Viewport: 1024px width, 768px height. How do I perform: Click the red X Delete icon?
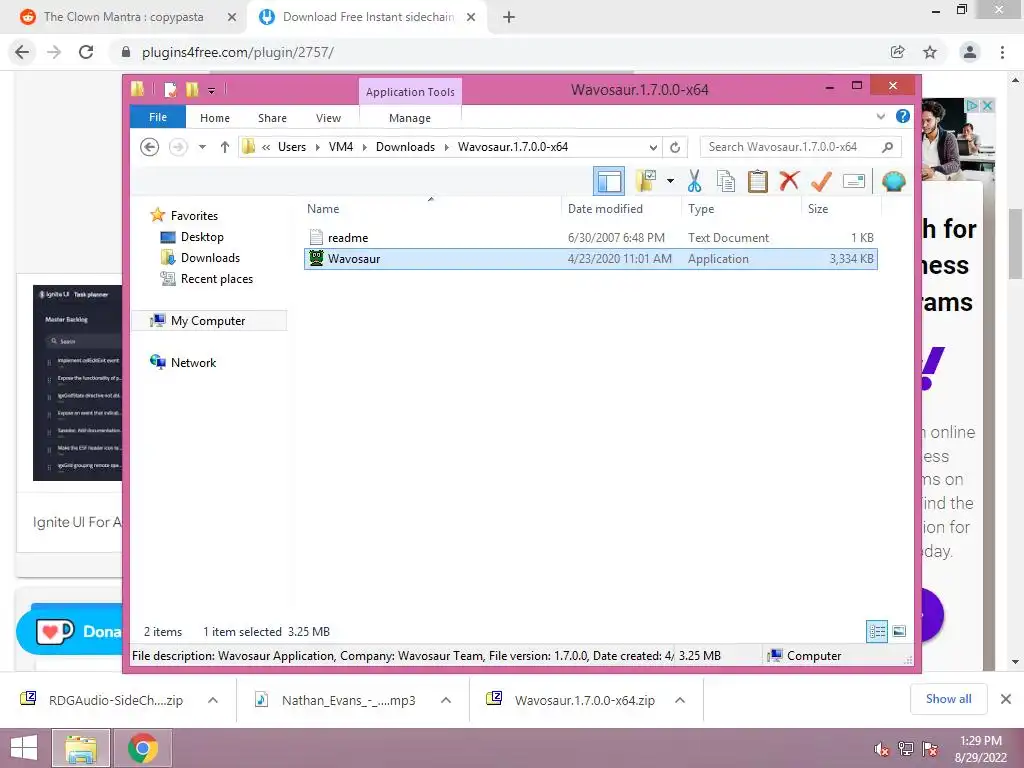789,180
